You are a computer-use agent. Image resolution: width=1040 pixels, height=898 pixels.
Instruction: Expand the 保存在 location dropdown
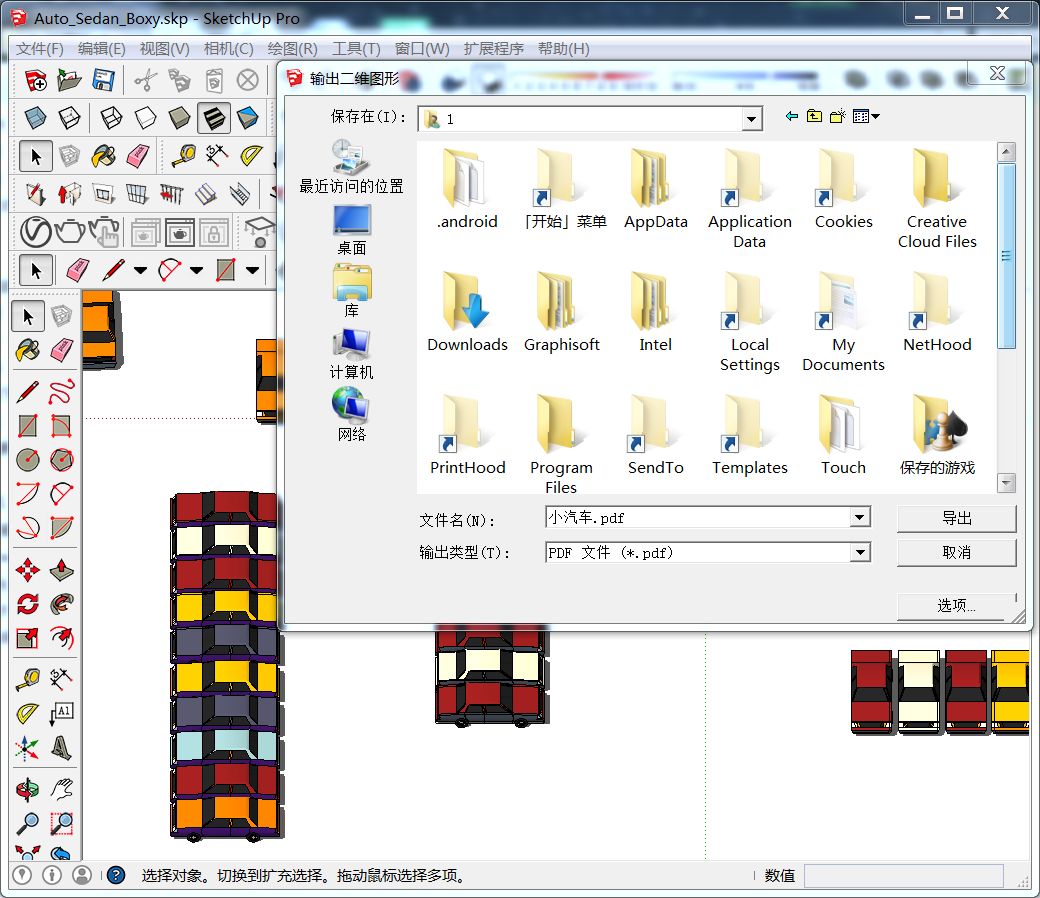752,119
